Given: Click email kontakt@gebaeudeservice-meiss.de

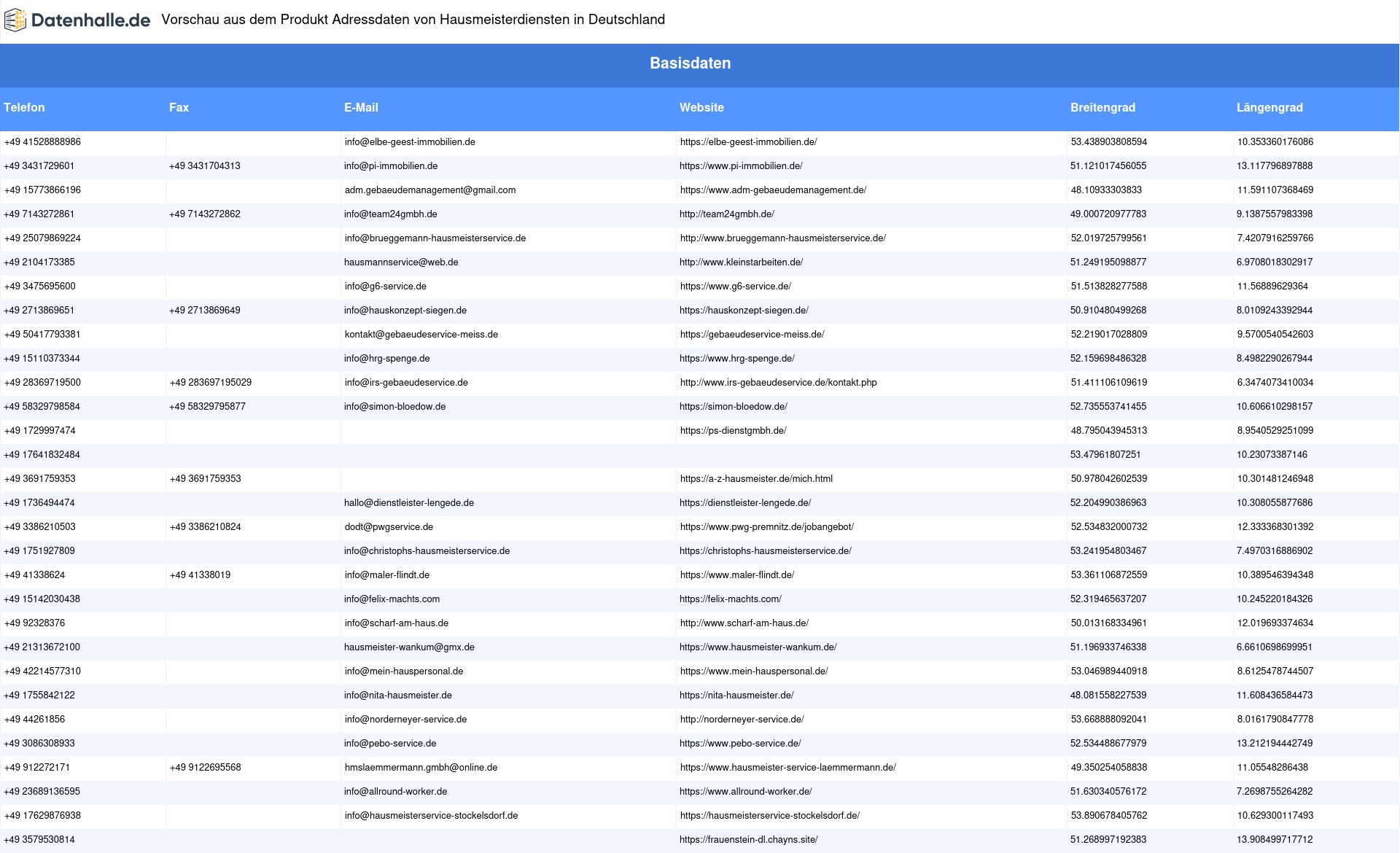Looking at the screenshot, I should [421, 335].
